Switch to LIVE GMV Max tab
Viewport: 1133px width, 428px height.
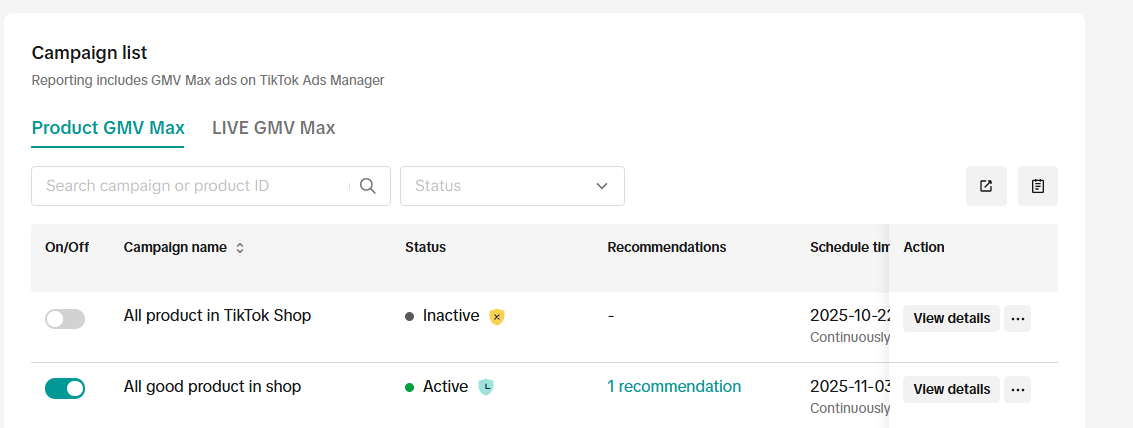pyautogui.click(x=273, y=128)
